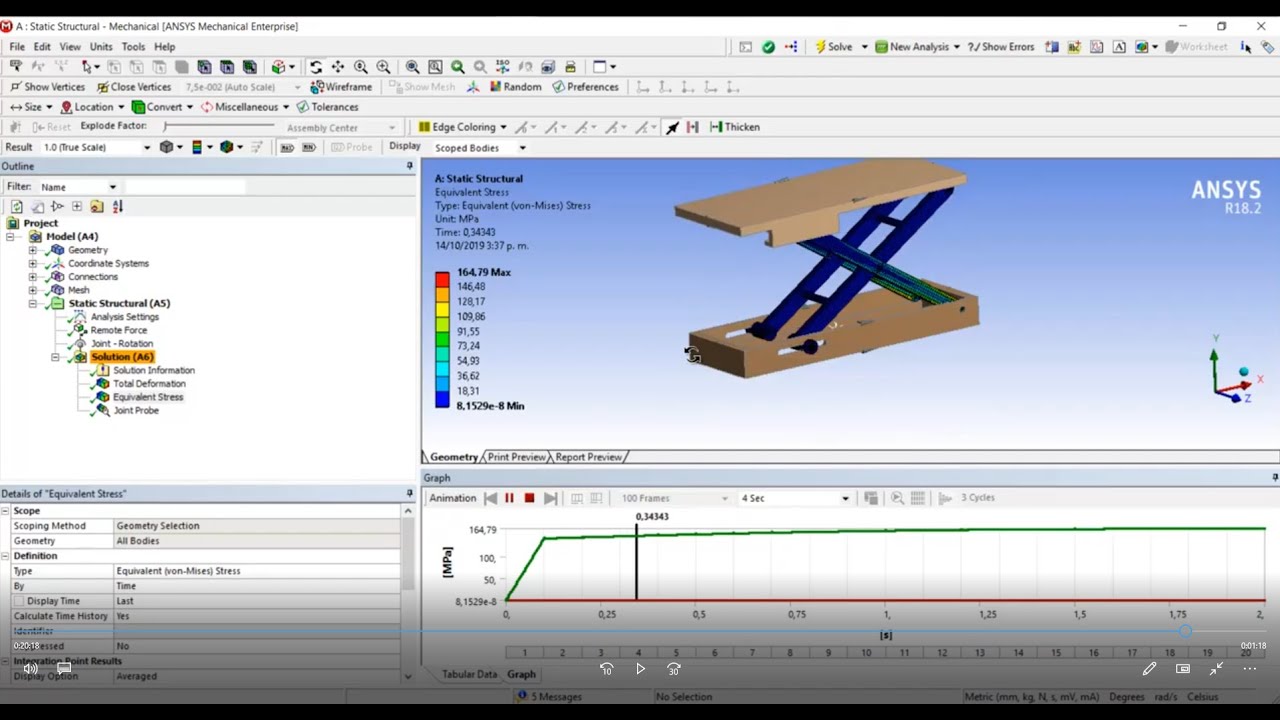The image size is (1280, 720).
Task: Select Total Deformation in the outline
Action: click(x=149, y=384)
